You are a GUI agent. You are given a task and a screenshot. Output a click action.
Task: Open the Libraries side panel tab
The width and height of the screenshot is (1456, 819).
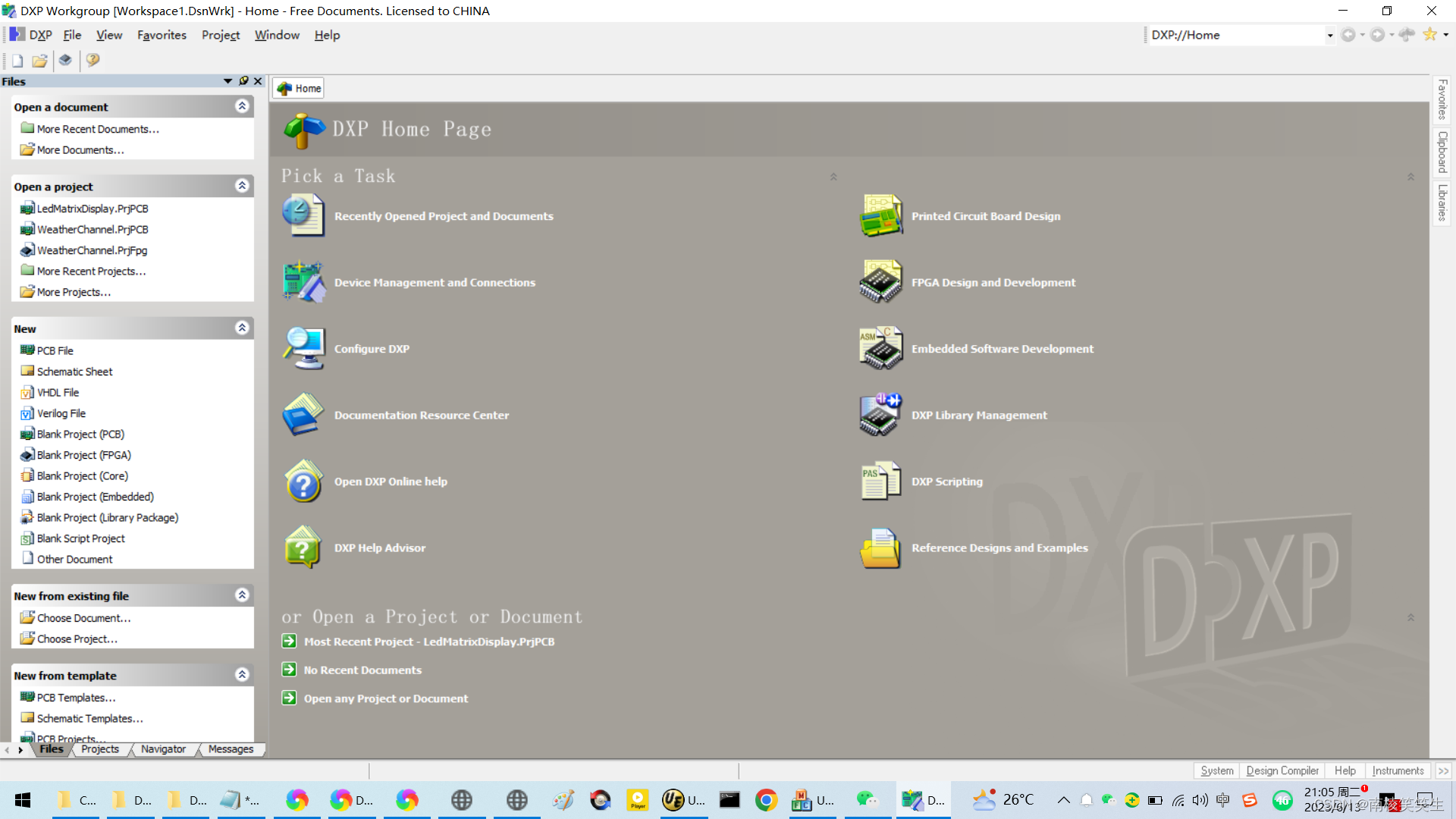click(x=1442, y=202)
